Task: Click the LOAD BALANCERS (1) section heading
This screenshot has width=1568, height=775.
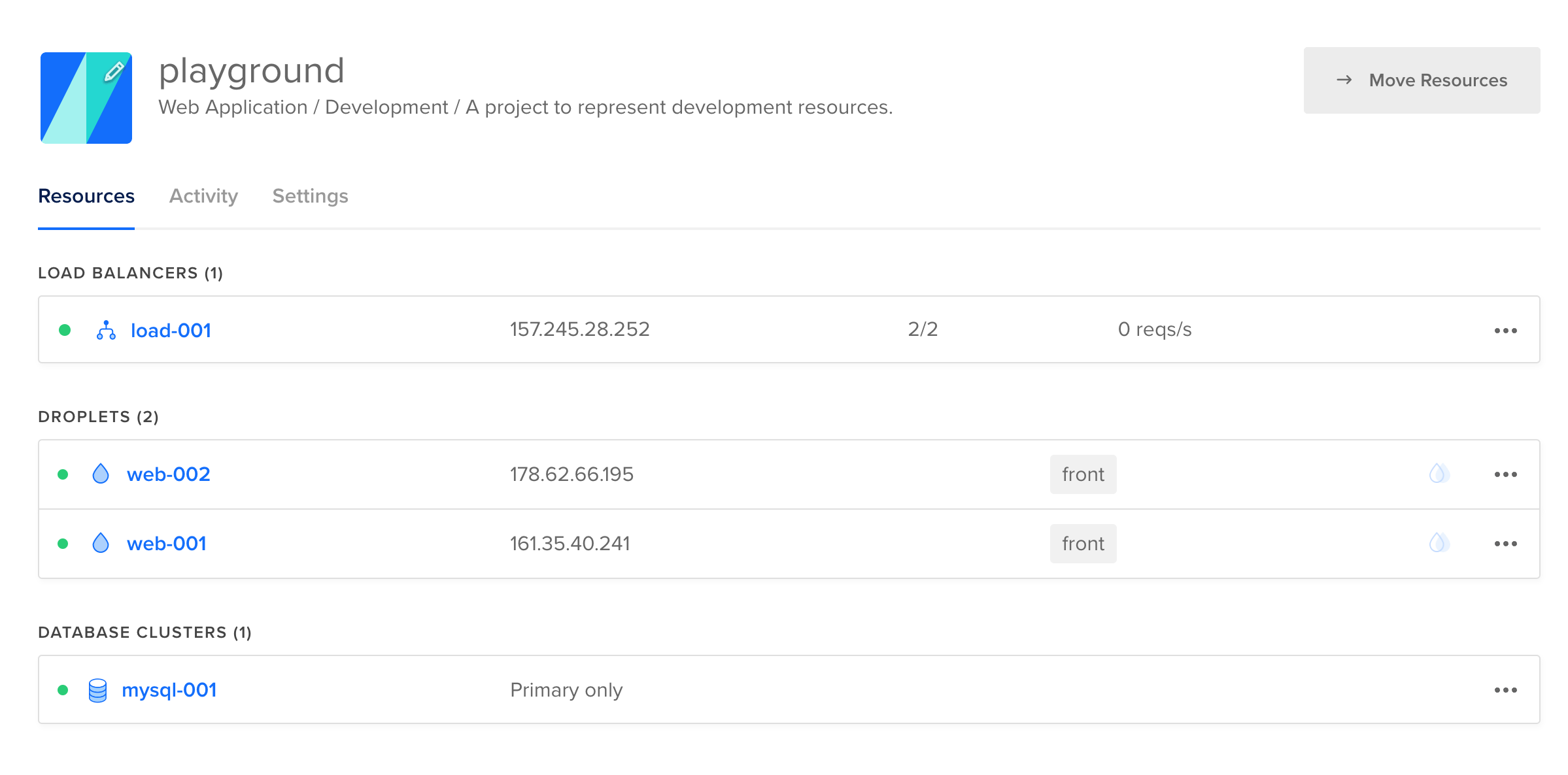Action: 131,273
